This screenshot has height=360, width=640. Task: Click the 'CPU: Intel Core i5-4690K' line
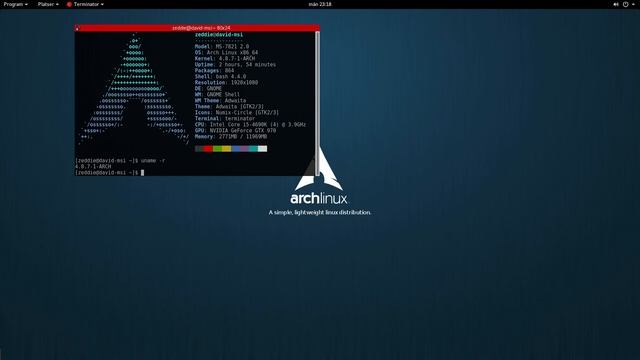click(x=250, y=124)
